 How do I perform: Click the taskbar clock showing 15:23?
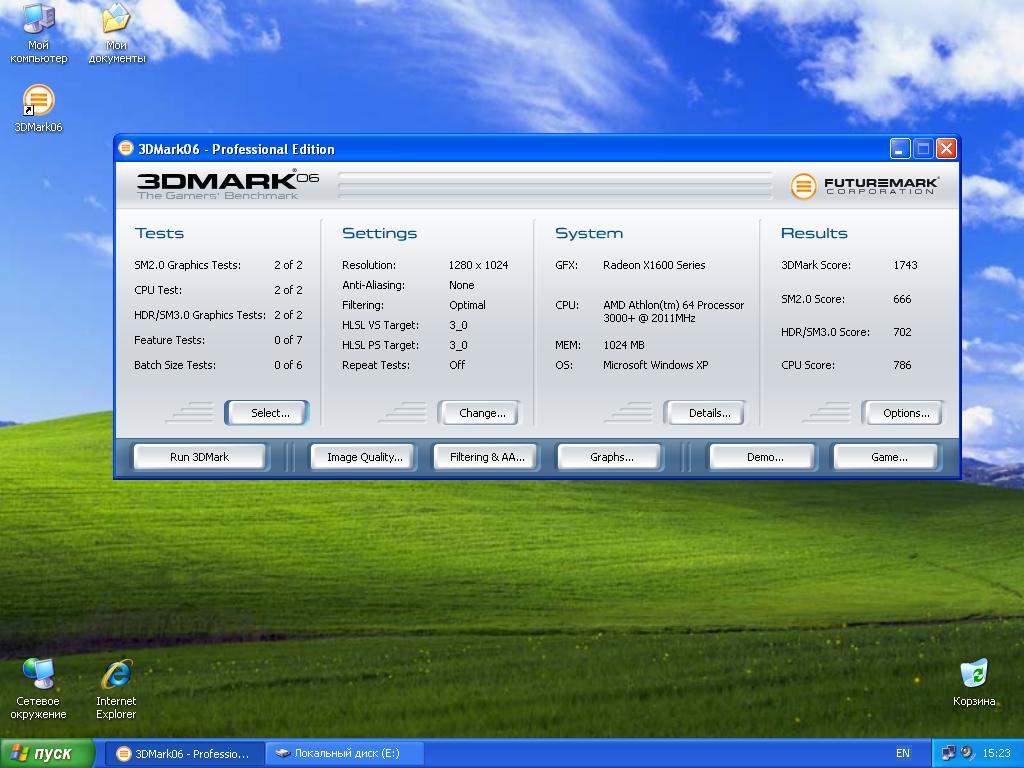click(996, 753)
